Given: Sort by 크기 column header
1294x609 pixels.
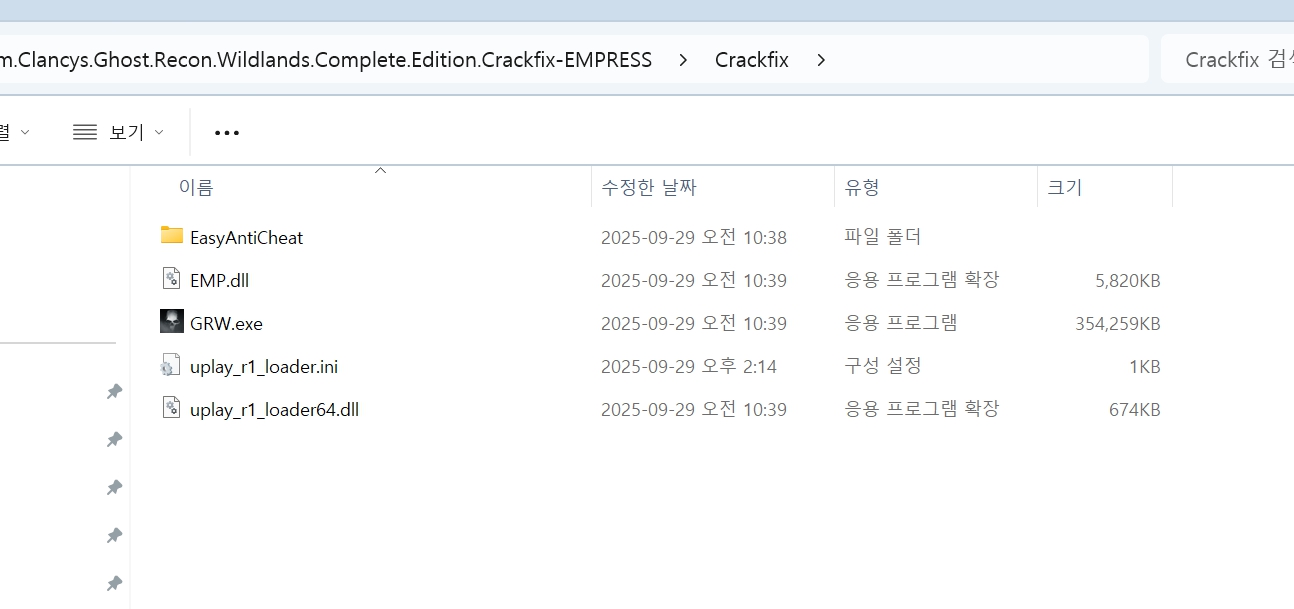Looking at the screenshot, I should tap(1065, 187).
